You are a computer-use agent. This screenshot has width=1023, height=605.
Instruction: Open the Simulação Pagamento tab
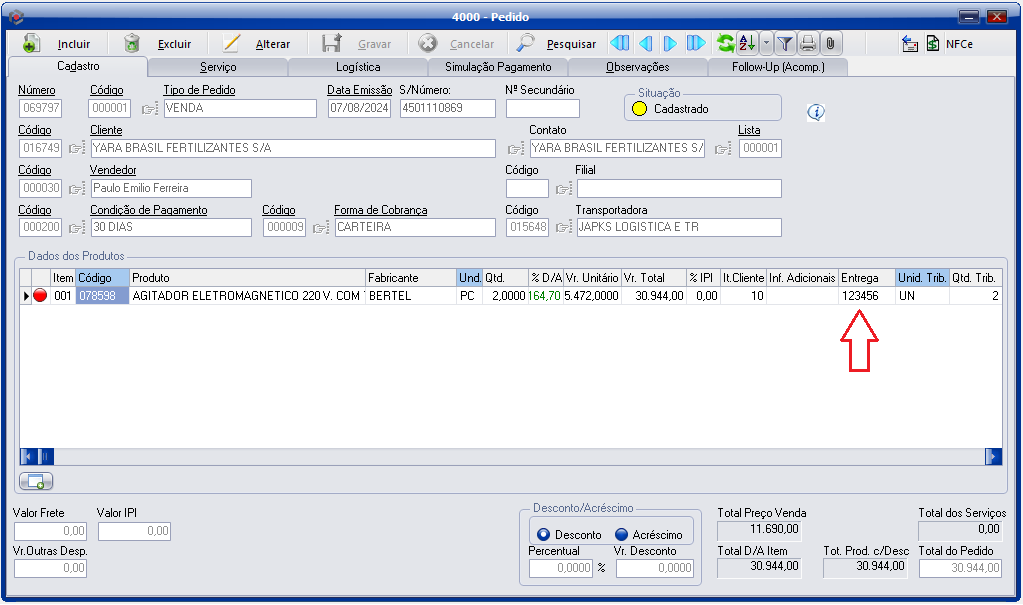[497, 67]
